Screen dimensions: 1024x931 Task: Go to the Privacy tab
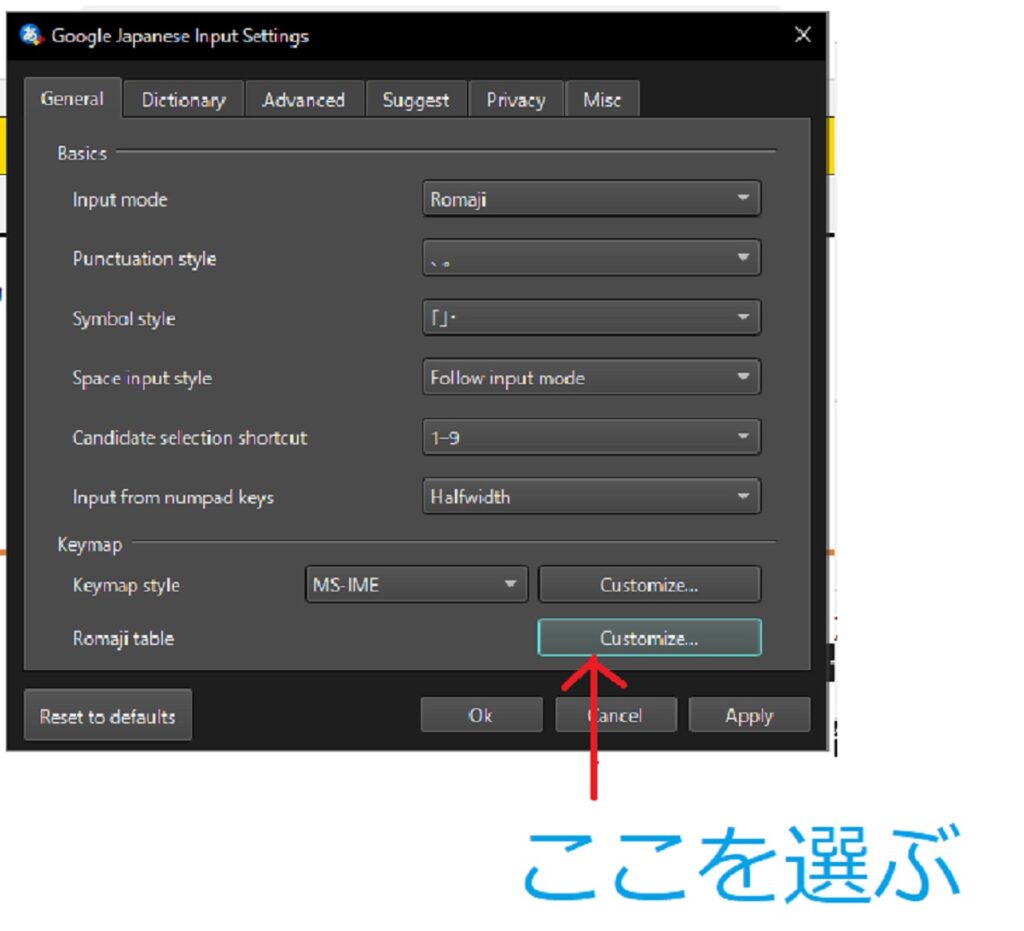click(x=516, y=100)
